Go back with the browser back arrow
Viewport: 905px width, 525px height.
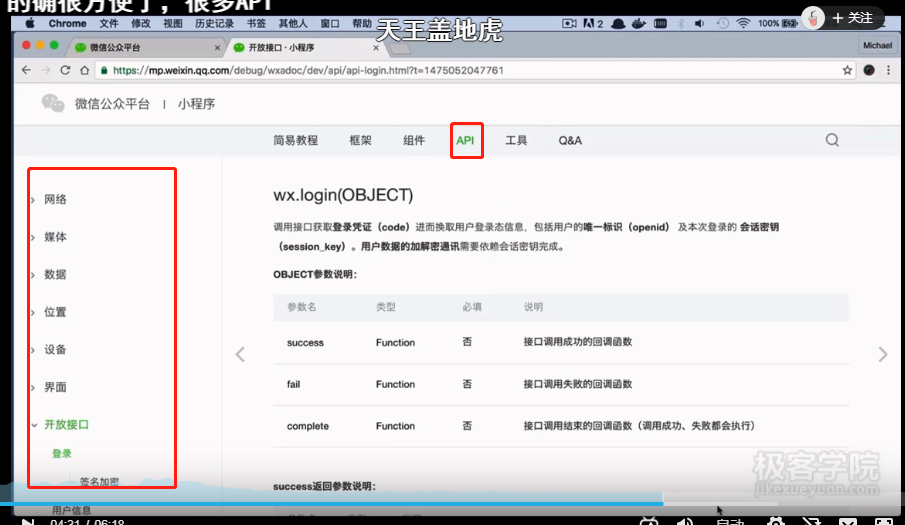click(x=26, y=70)
